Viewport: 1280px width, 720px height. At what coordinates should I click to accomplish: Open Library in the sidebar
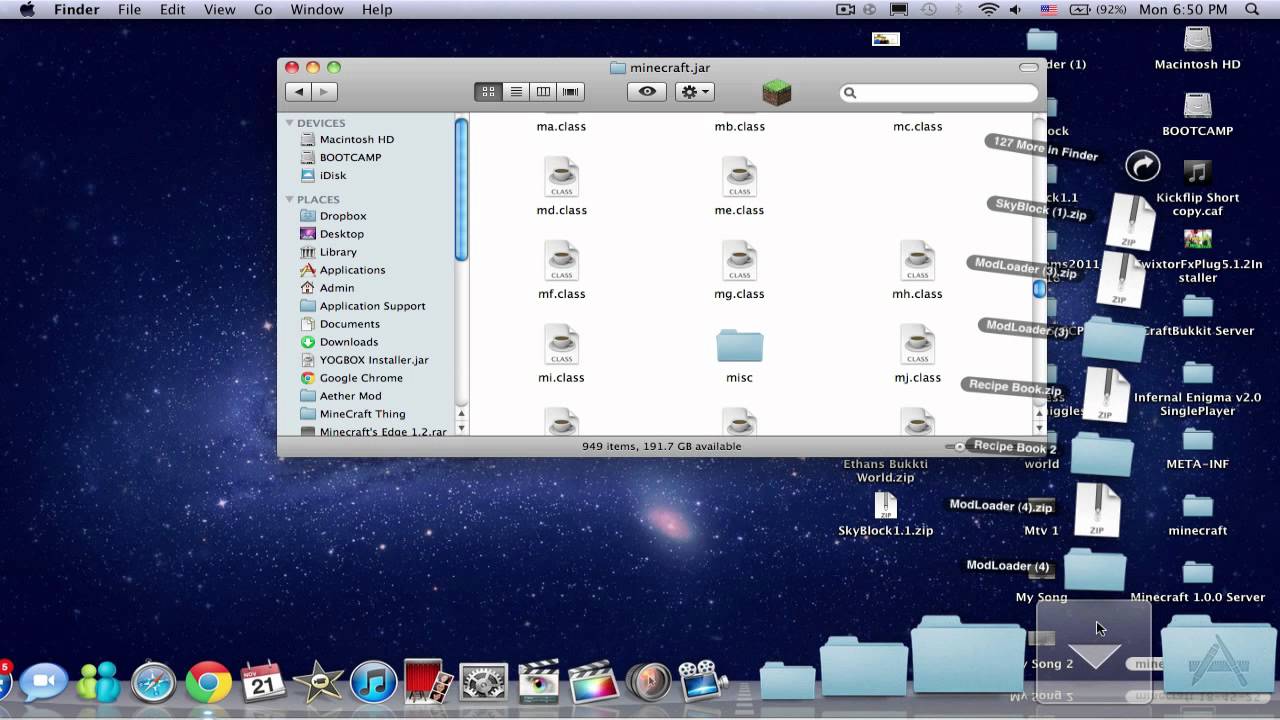[x=338, y=252]
